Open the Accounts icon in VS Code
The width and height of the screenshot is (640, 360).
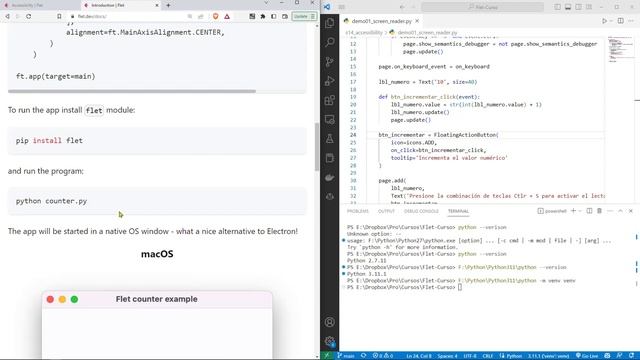point(329,322)
